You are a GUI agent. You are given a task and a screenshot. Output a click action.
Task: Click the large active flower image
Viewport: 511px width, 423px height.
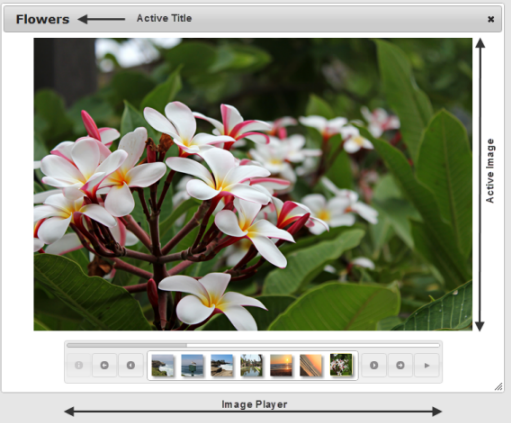click(253, 184)
